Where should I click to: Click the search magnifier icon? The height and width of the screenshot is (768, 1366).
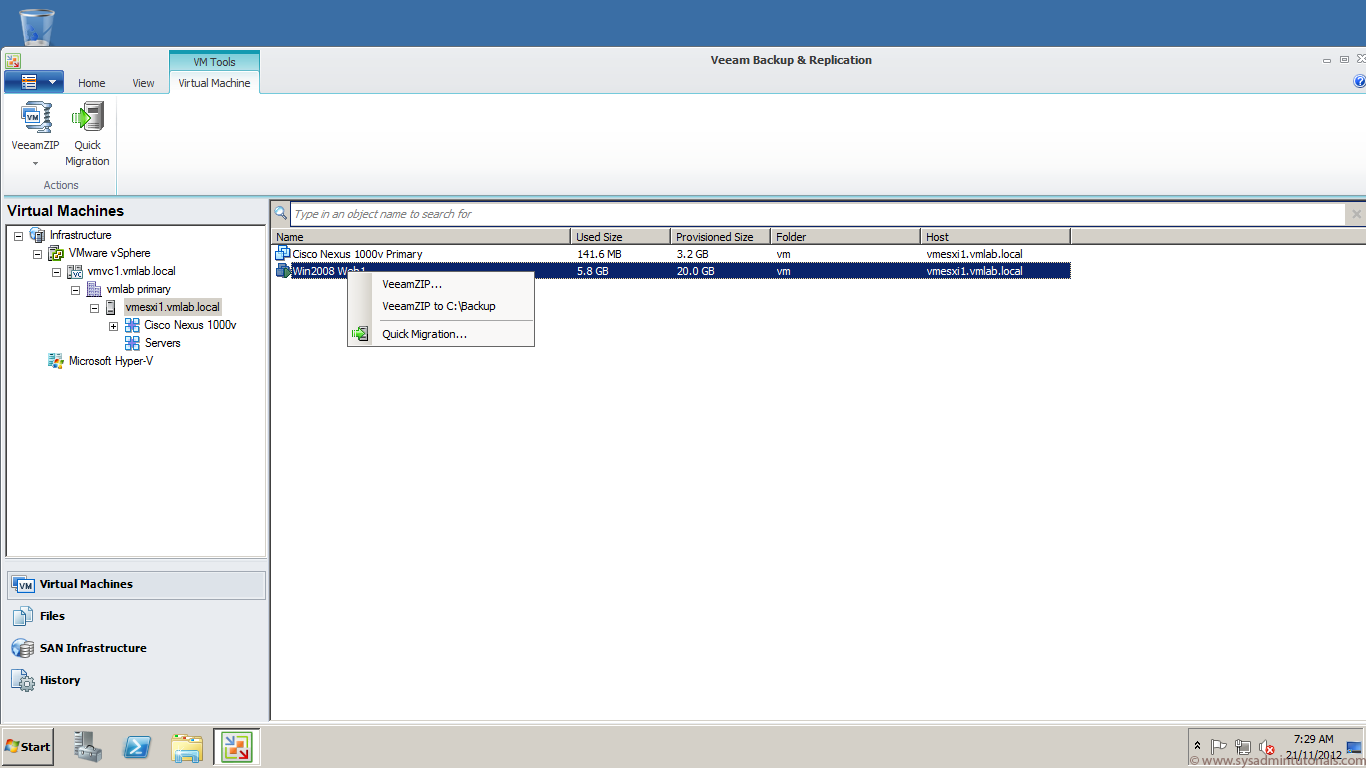click(281, 213)
